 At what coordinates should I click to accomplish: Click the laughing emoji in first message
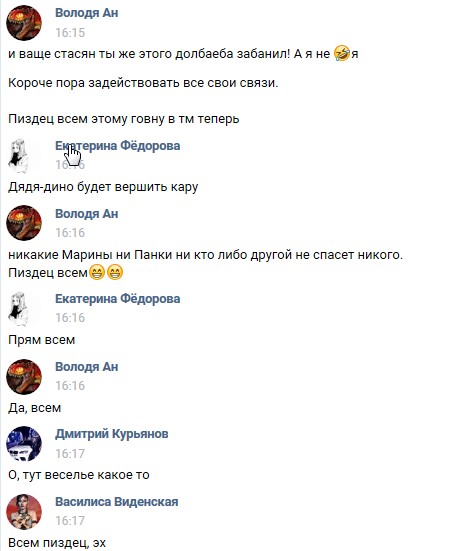341,53
